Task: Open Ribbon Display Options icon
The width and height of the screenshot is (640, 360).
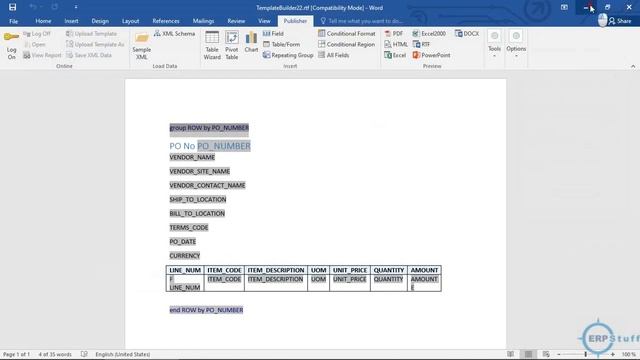Action: (564, 7)
